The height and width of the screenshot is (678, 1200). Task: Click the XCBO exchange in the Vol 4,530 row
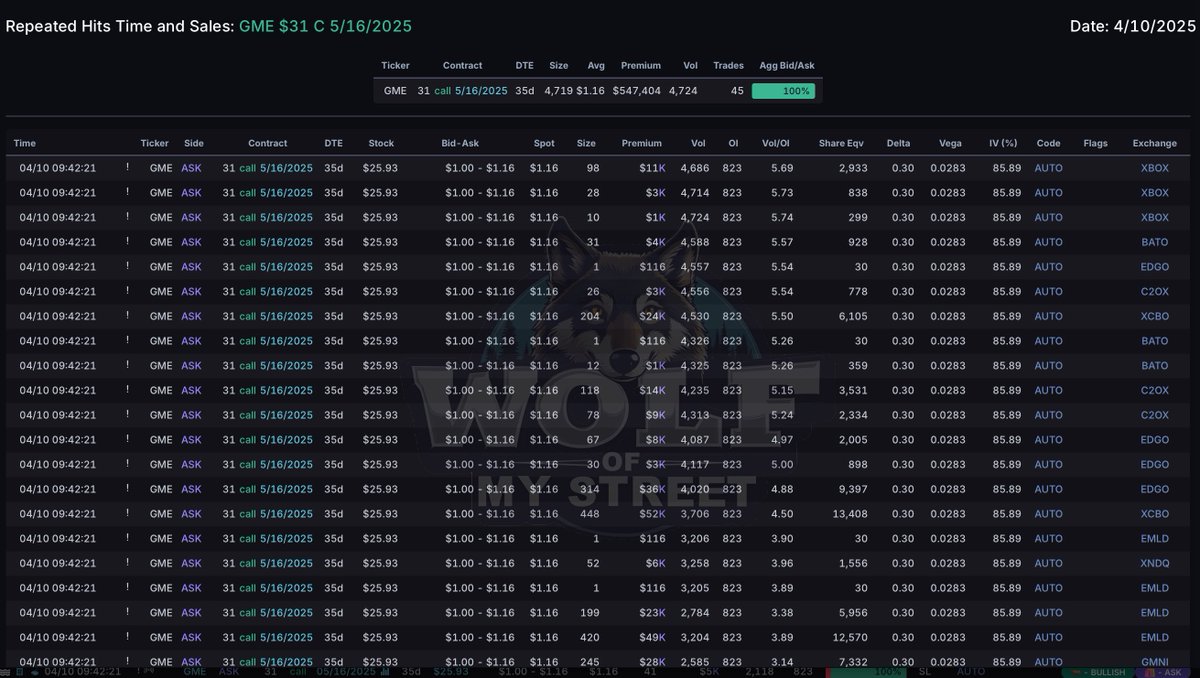pyautogui.click(x=1155, y=316)
